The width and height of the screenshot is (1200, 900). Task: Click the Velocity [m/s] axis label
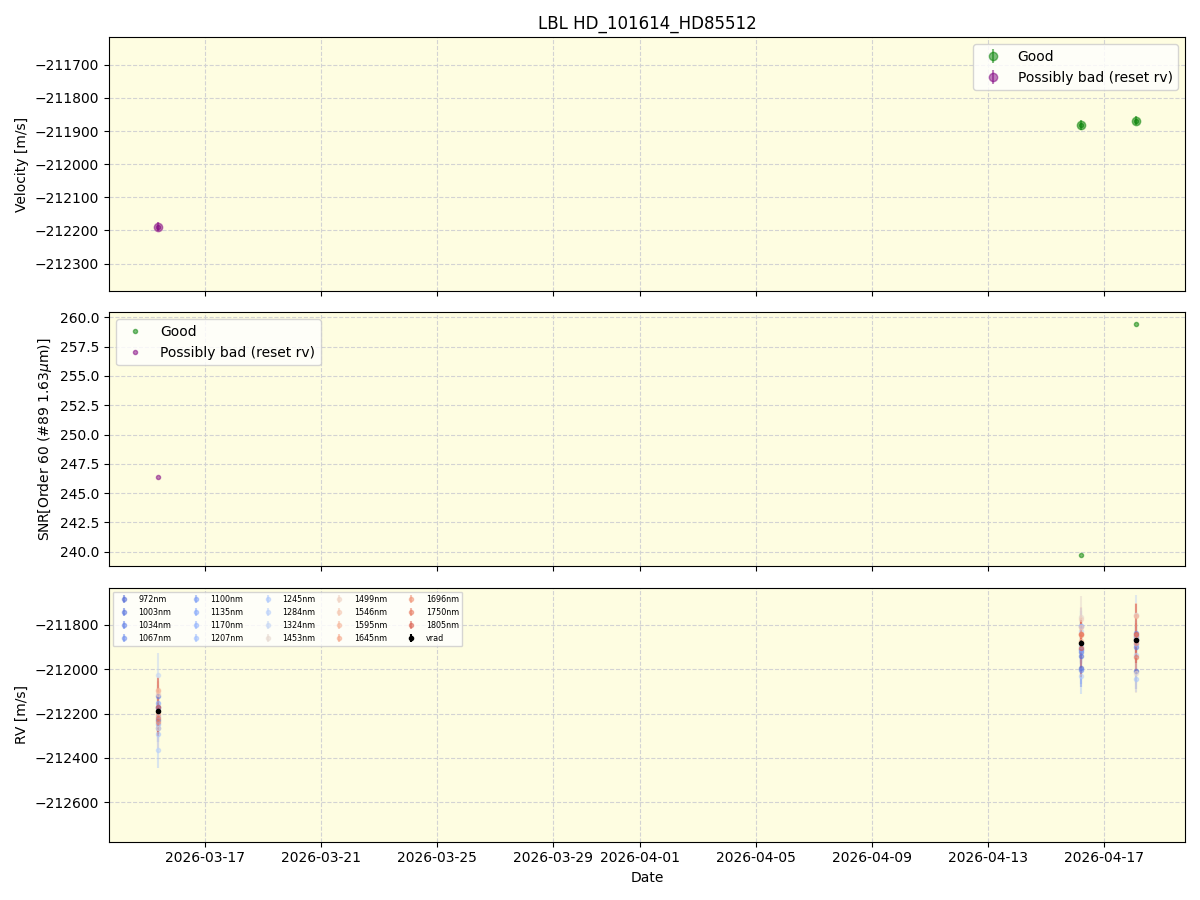[x=21, y=165]
